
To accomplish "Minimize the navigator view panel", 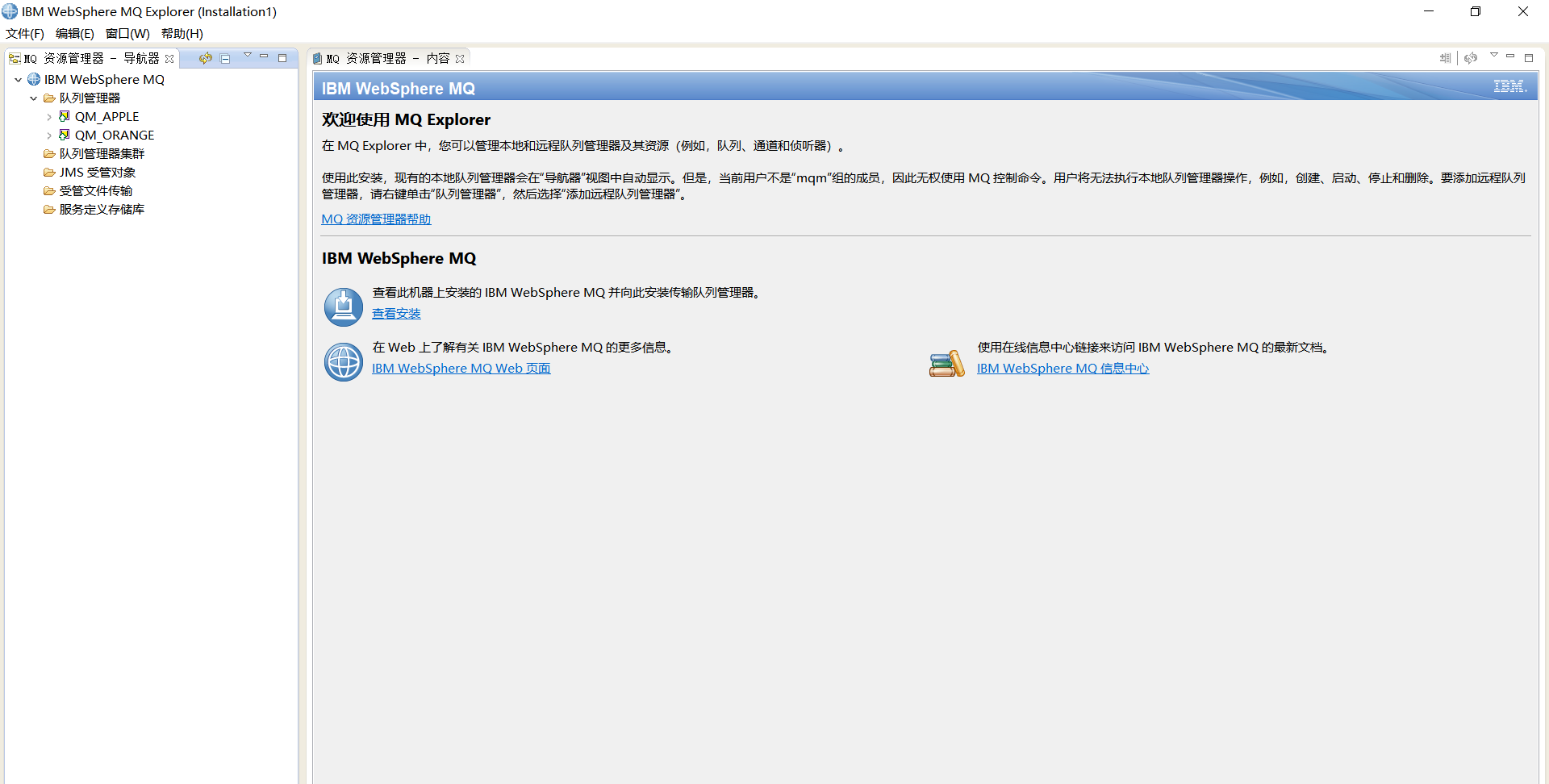I will pyautogui.click(x=264, y=56).
